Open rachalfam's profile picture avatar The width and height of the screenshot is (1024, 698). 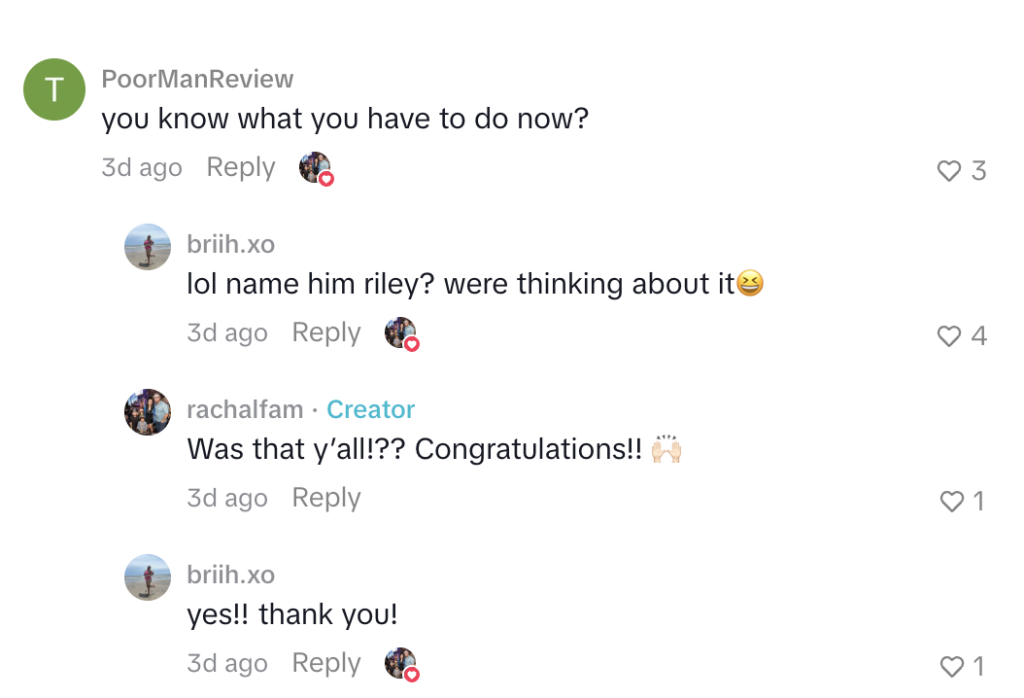[x=147, y=411]
